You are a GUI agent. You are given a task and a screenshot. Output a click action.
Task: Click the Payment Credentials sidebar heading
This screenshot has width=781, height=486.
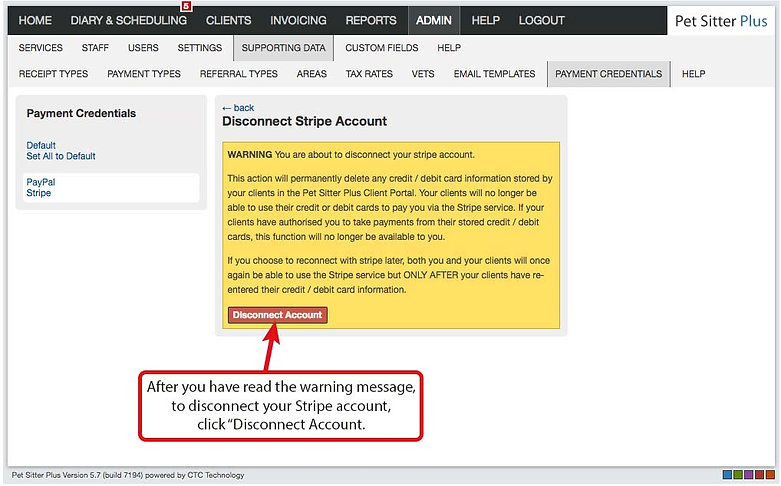coord(81,114)
